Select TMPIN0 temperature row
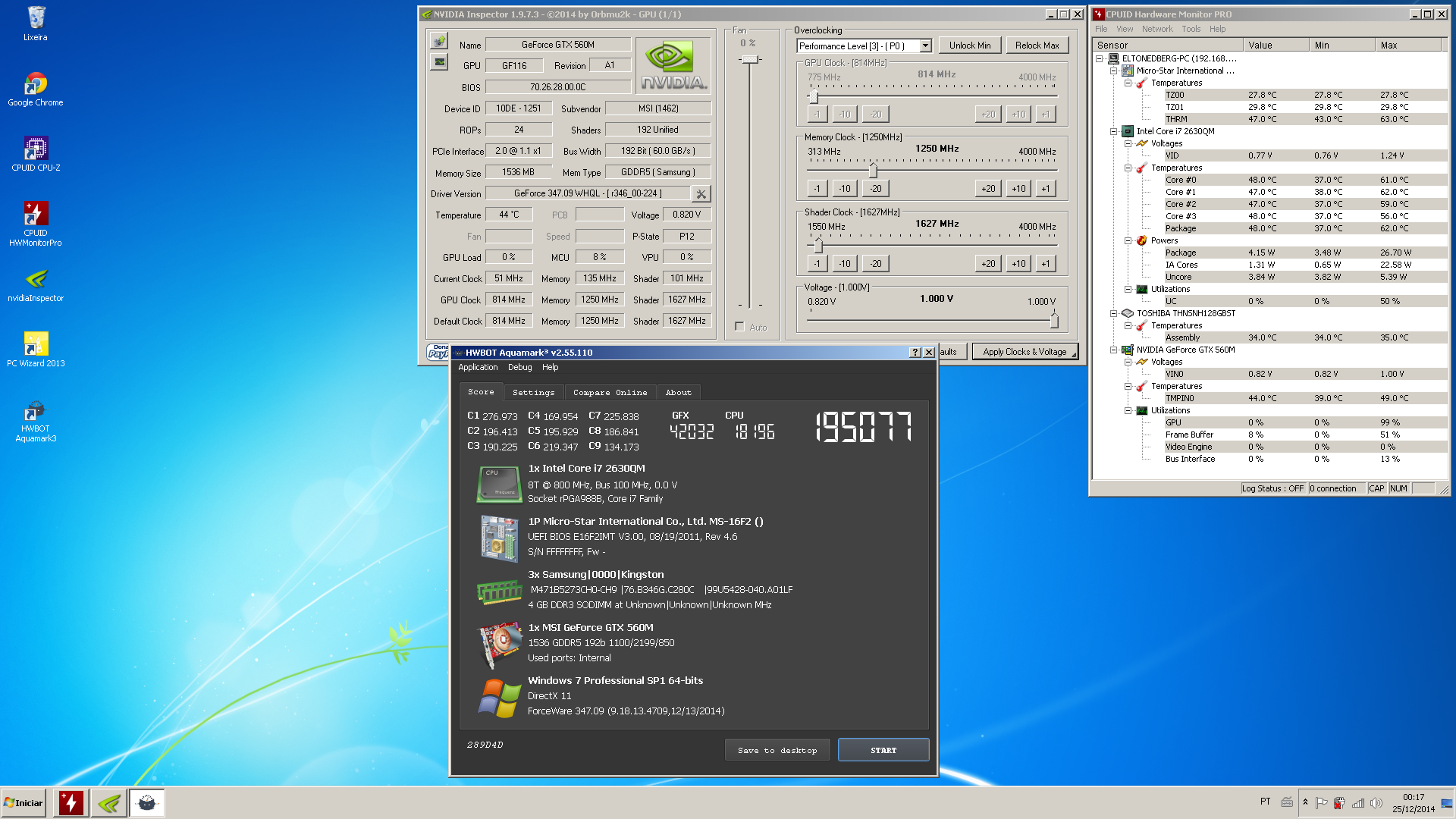 (1304, 398)
